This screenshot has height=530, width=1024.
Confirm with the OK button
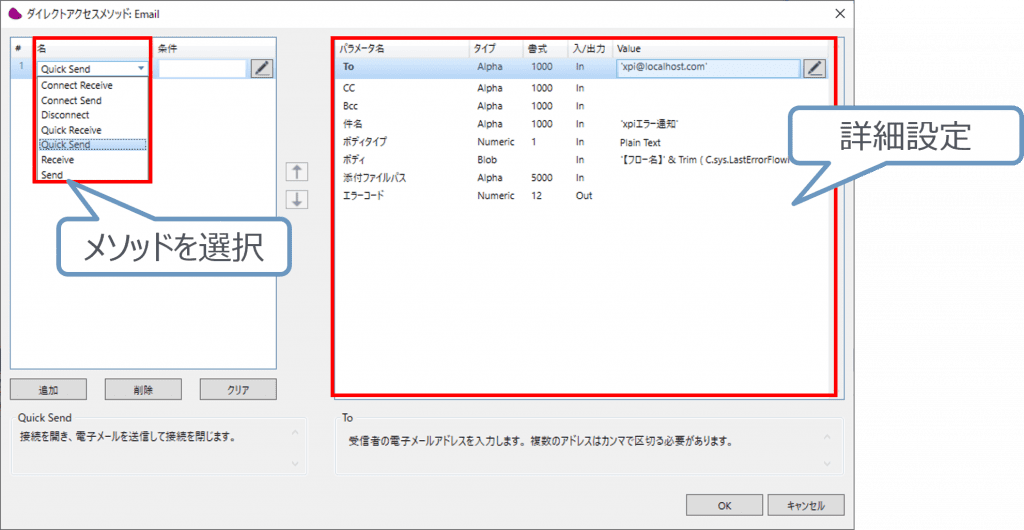click(x=724, y=504)
